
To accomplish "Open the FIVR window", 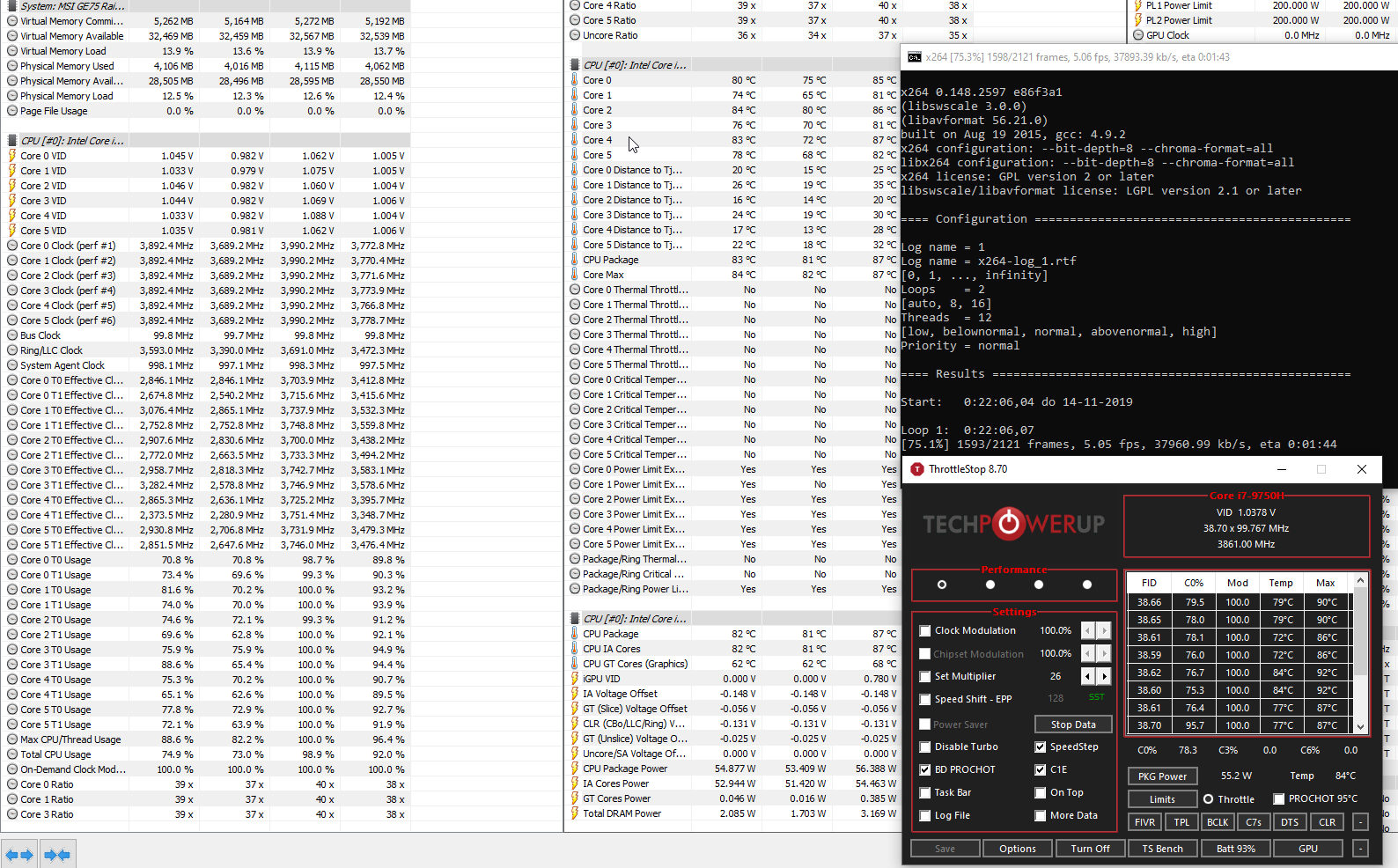I will (x=1144, y=822).
